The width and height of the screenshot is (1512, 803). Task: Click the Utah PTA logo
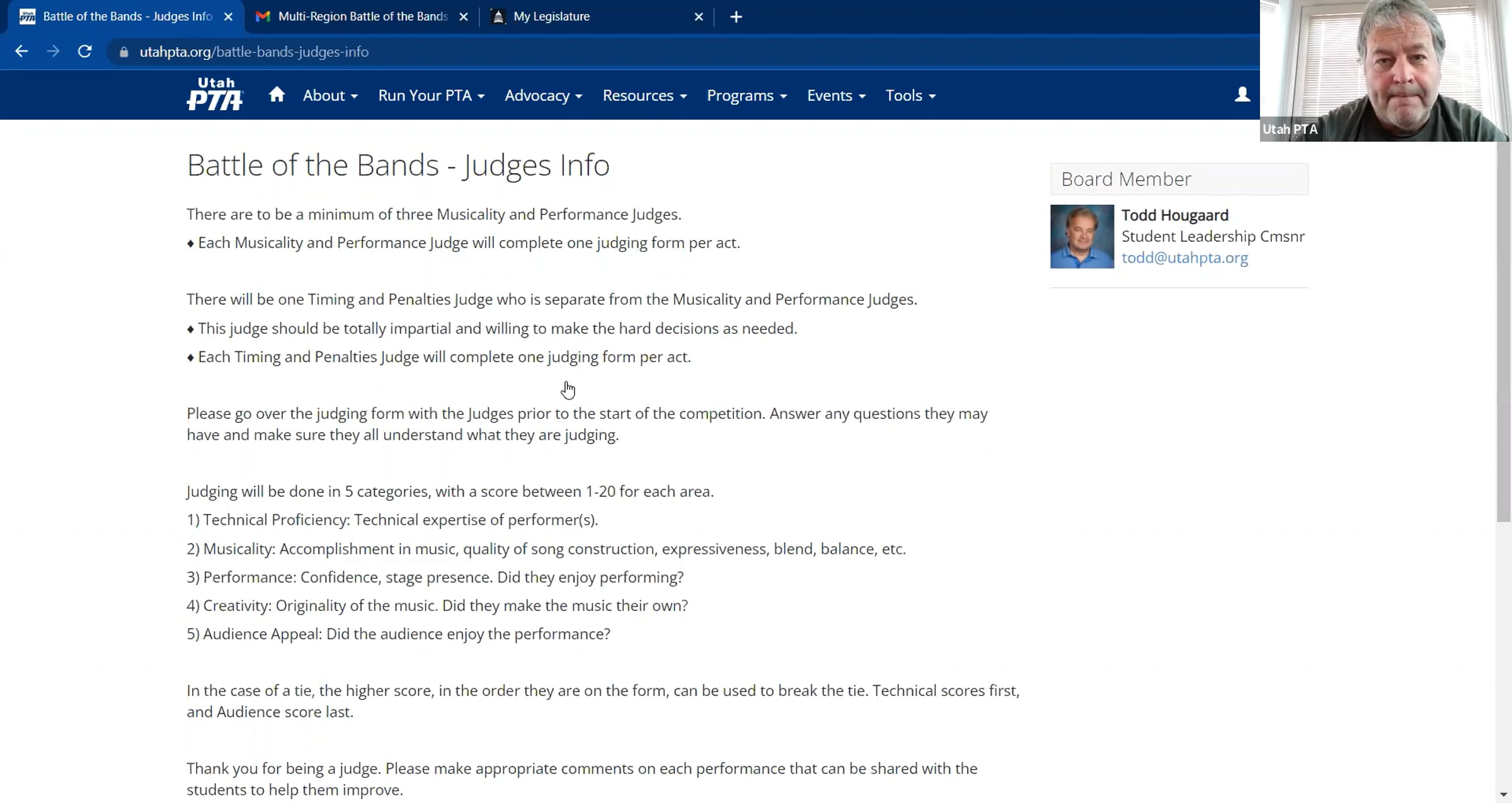(x=215, y=94)
